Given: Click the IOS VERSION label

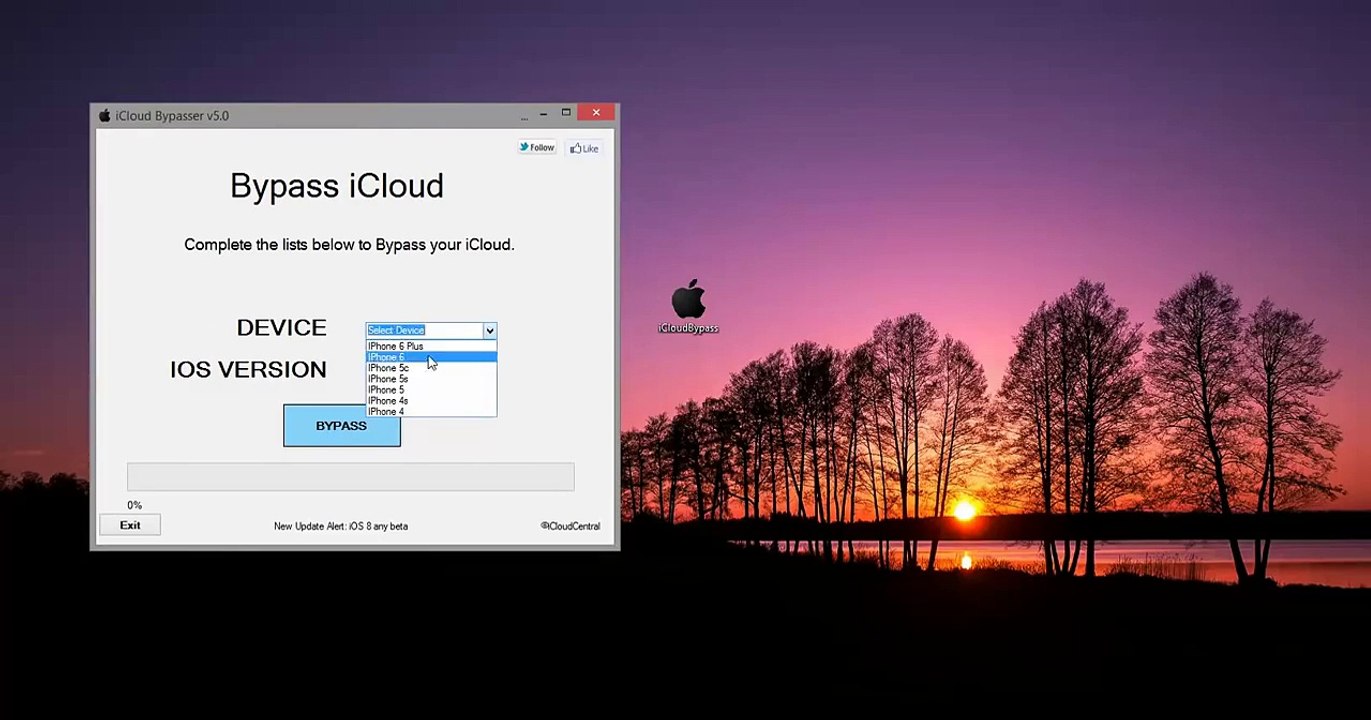Looking at the screenshot, I should 248,370.
